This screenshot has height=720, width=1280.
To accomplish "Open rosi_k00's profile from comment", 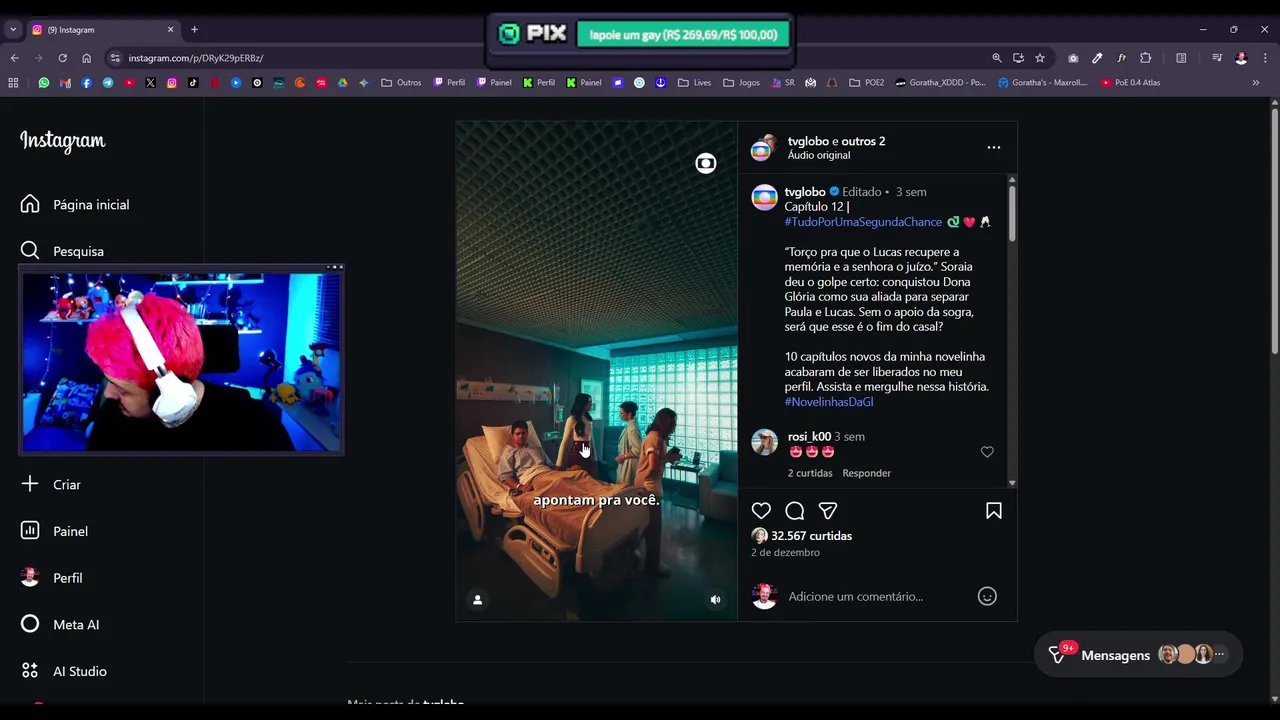I will point(809,437).
